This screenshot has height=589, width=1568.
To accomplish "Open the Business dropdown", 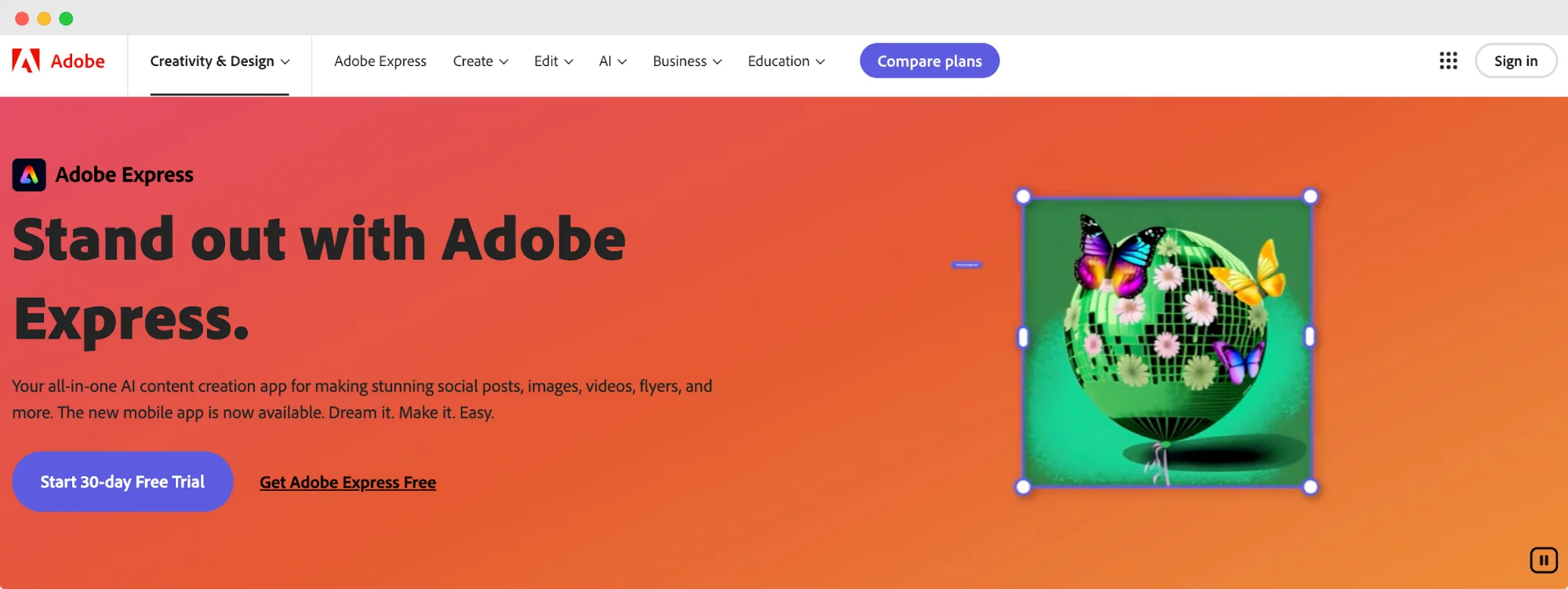I will pos(687,61).
